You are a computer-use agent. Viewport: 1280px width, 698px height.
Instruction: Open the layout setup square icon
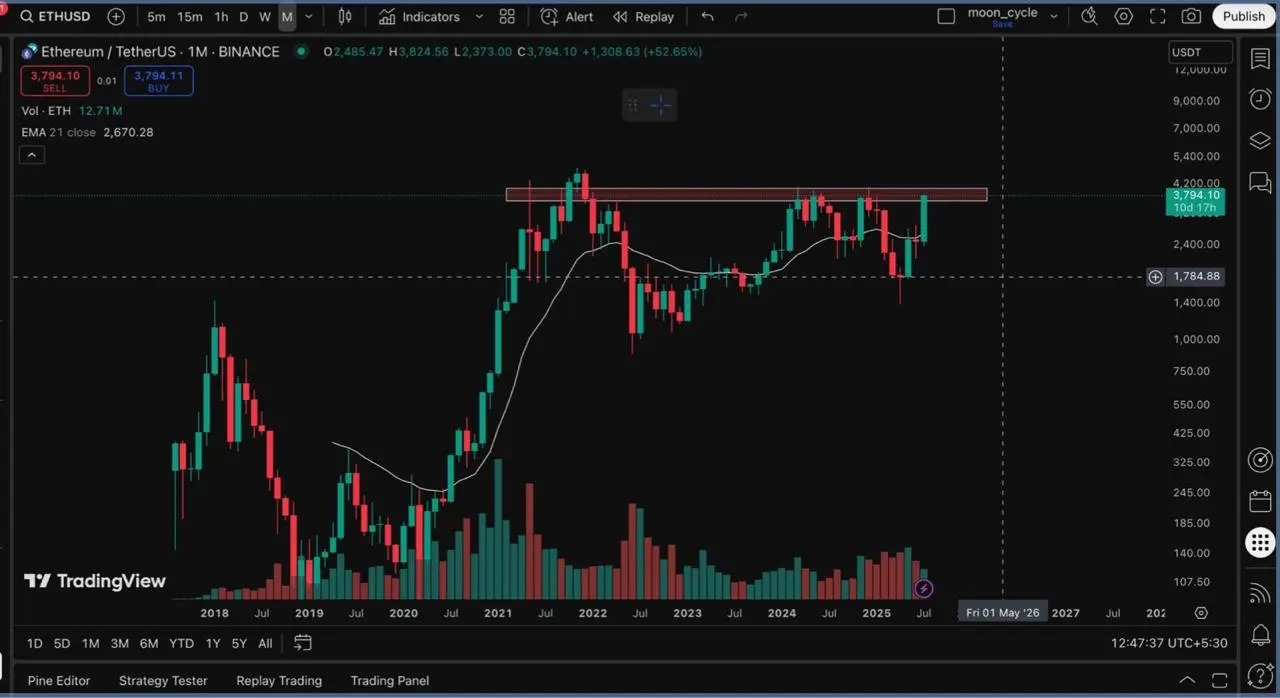(946, 16)
